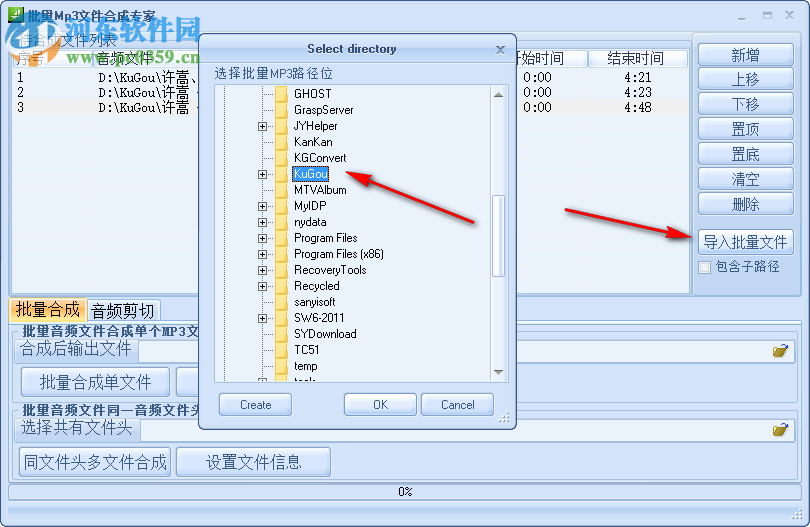810x527 pixels.
Task: Click the GraspServer folder icon
Action: [281, 110]
